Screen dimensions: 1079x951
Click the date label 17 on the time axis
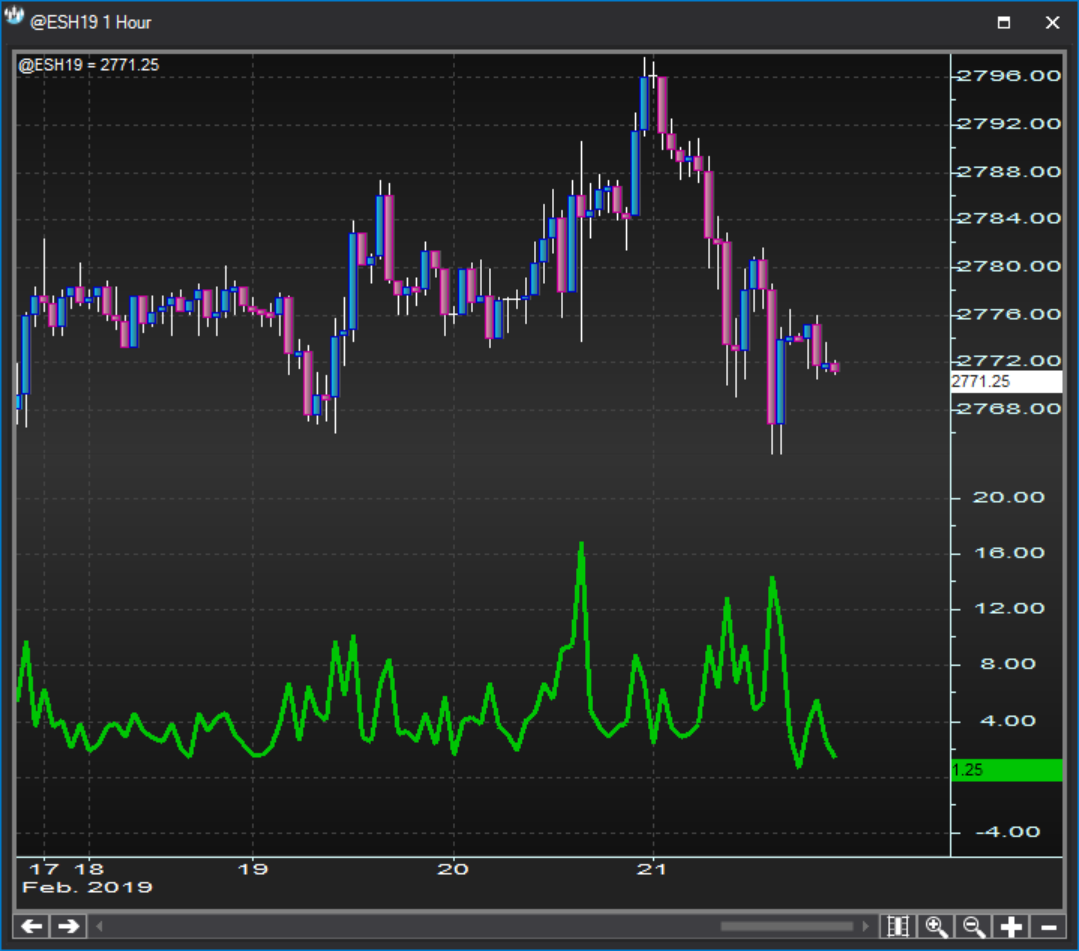click(44, 869)
